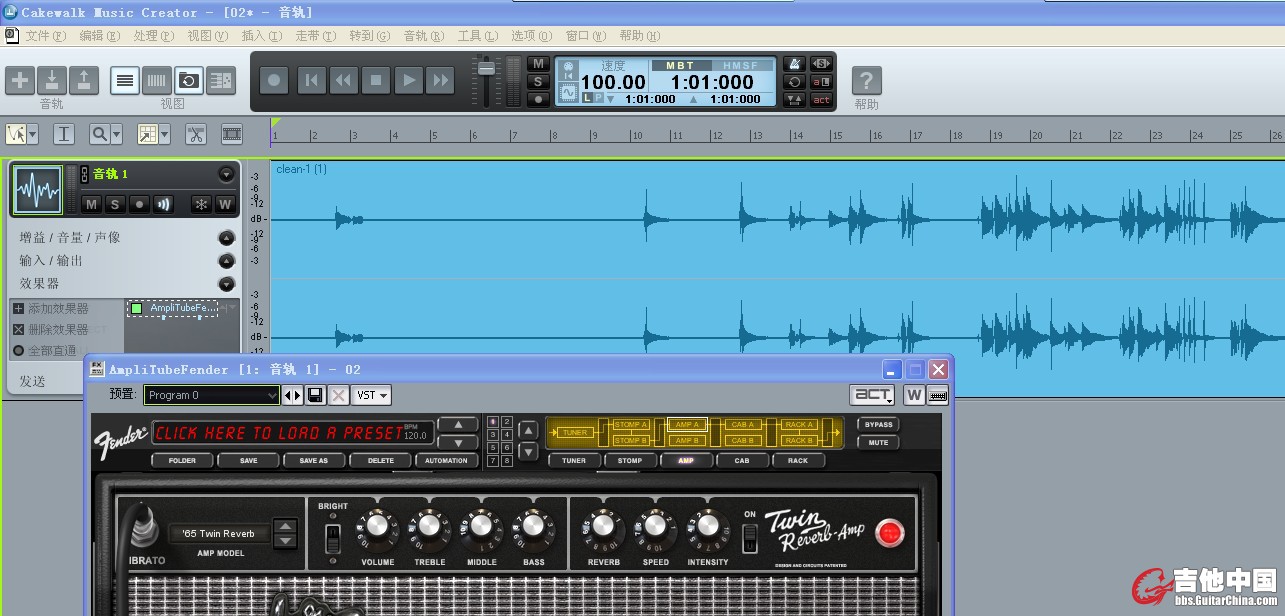Screen dimensions: 1285x616
Task: Open the smart tool dropdown arrow
Action: [34, 134]
